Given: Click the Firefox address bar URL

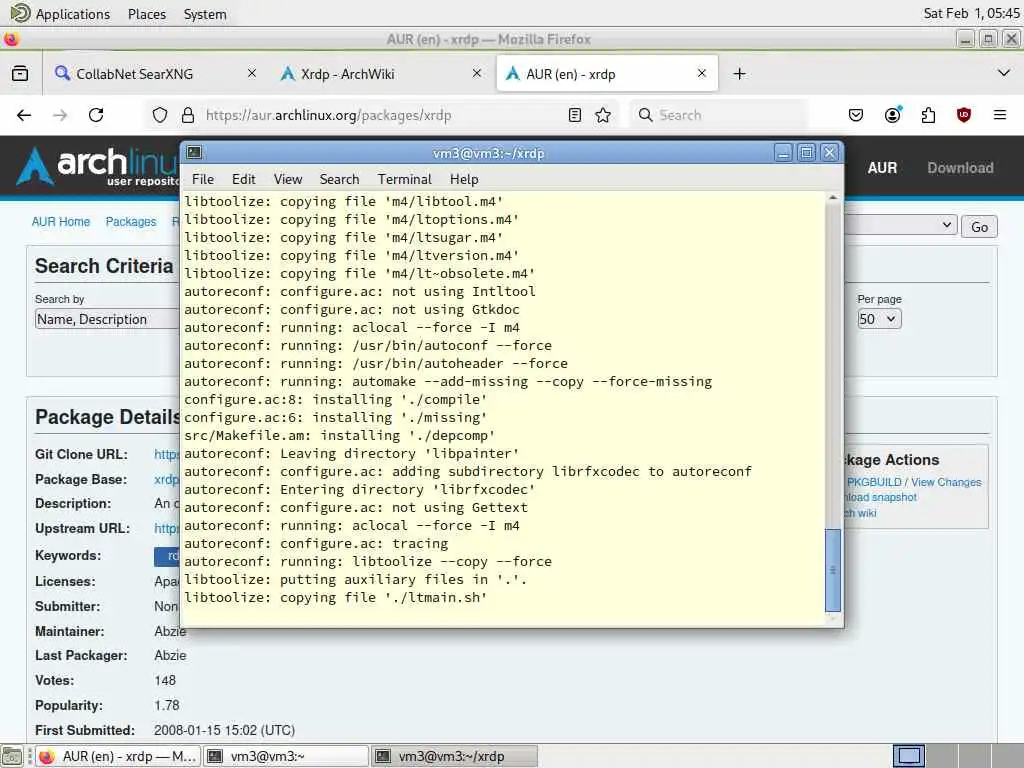Looking at the screenshot, I should click(x=328, y=115).
